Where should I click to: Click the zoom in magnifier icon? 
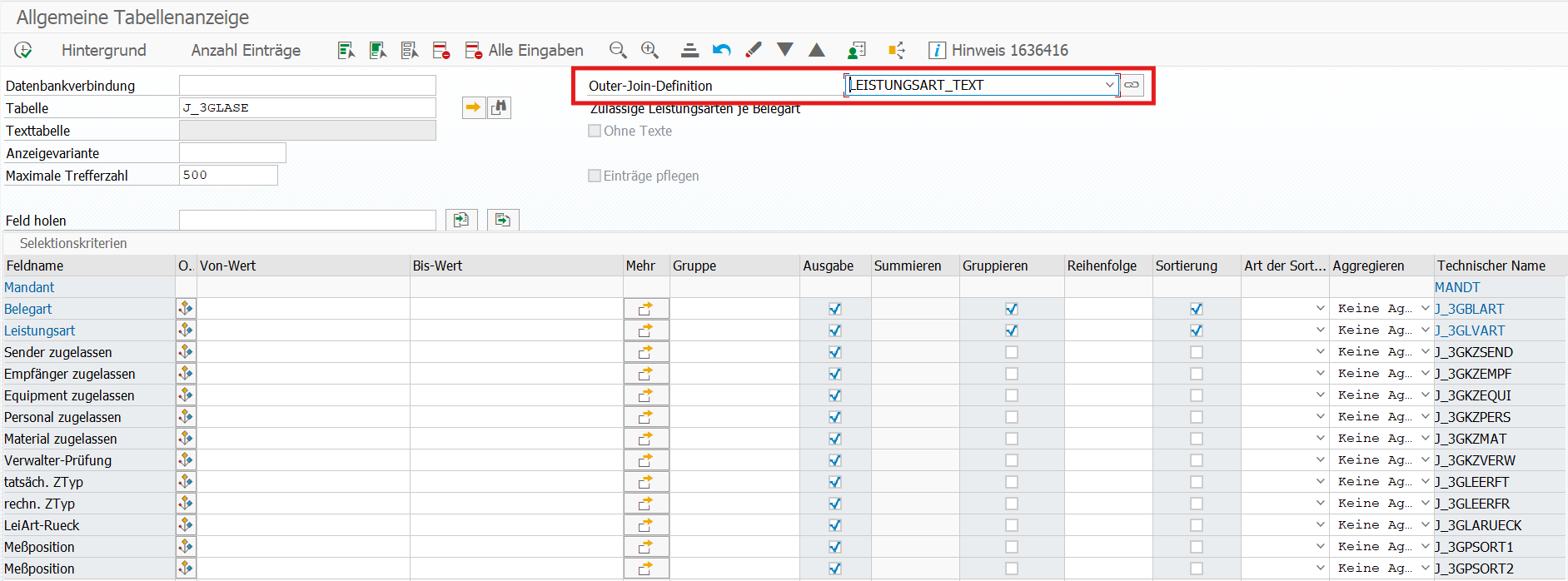(x=650, y=50)
